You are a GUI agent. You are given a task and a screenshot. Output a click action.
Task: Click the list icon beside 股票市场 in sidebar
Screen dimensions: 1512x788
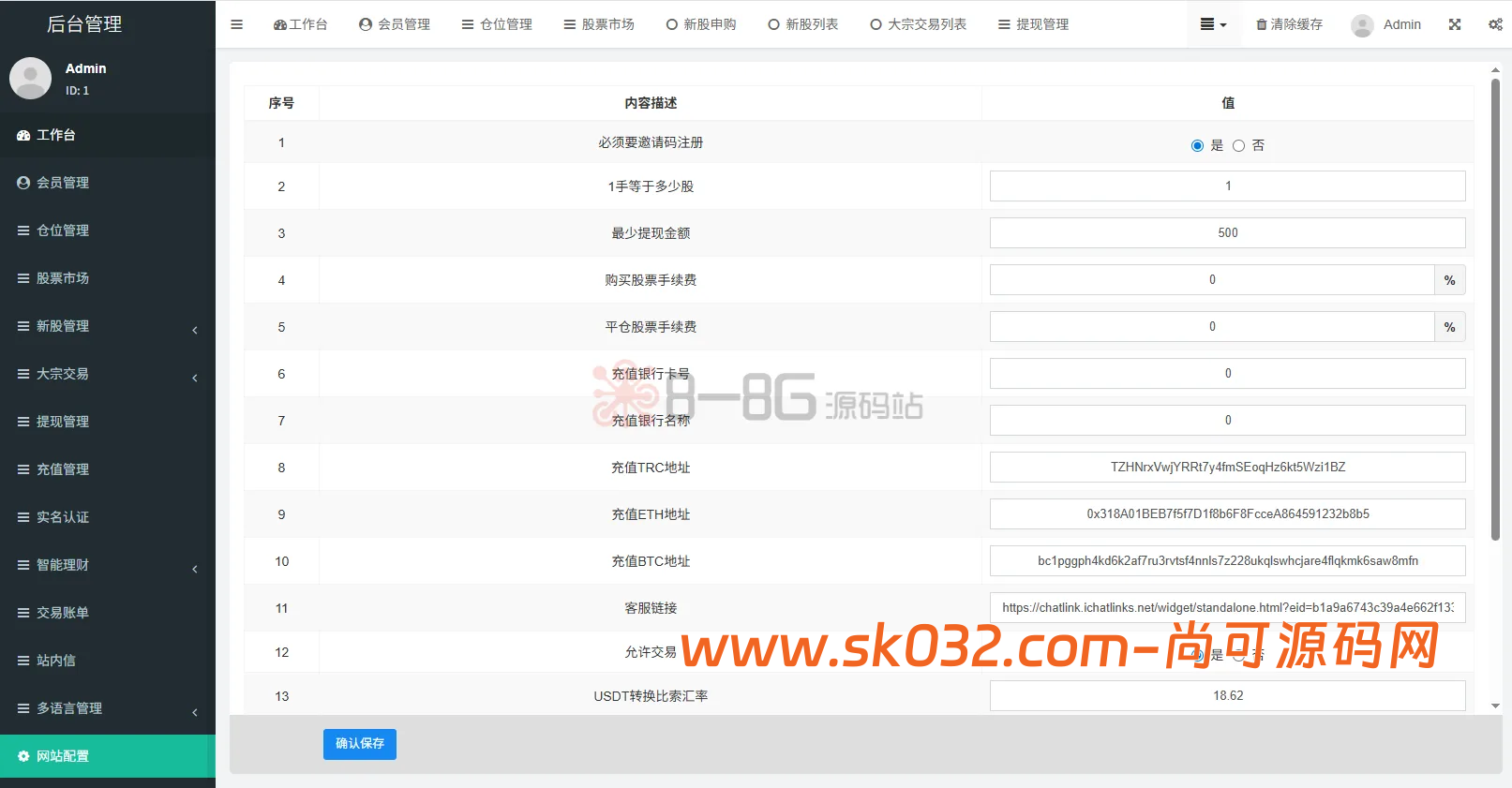coord(23,278)
